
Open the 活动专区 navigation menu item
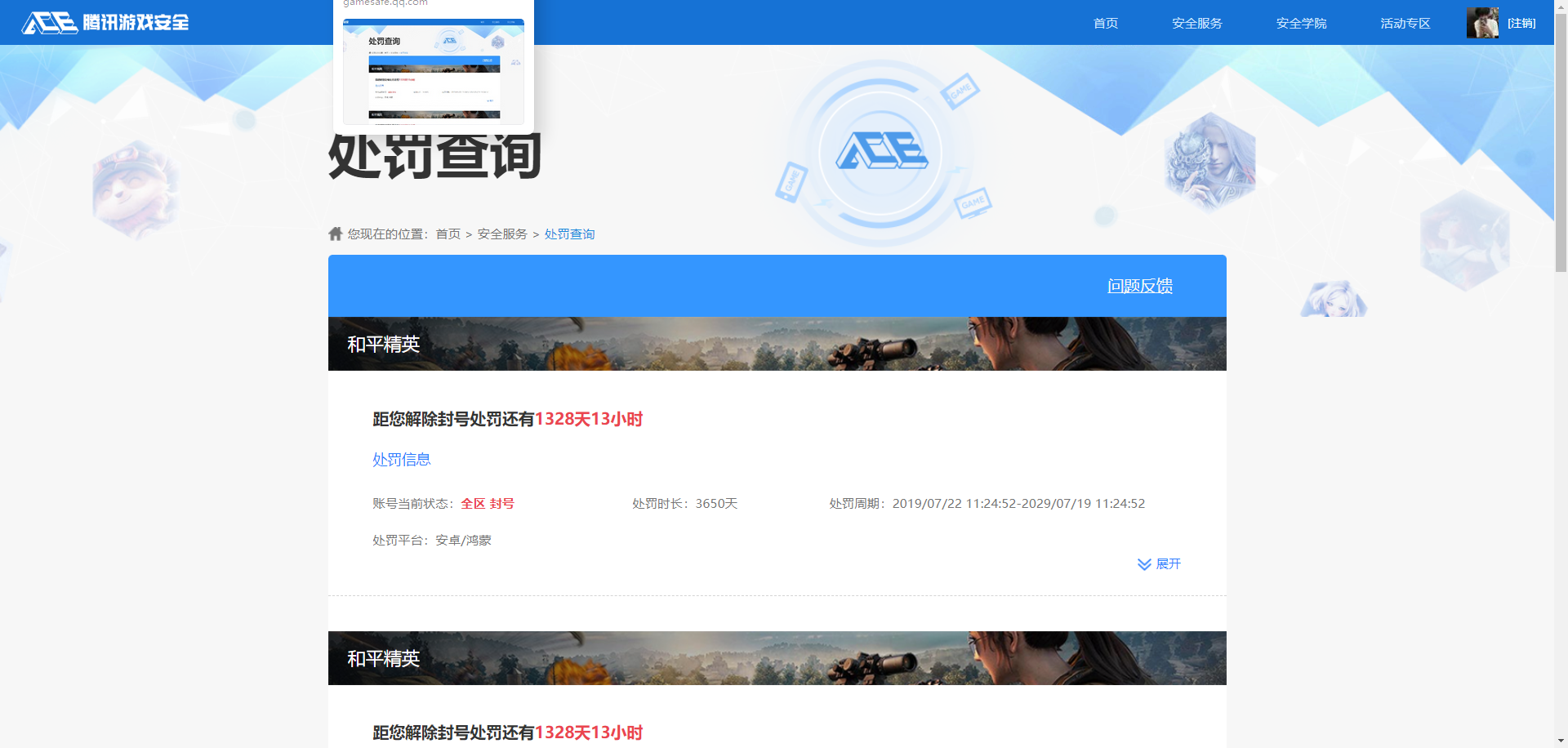point(1405,23)
